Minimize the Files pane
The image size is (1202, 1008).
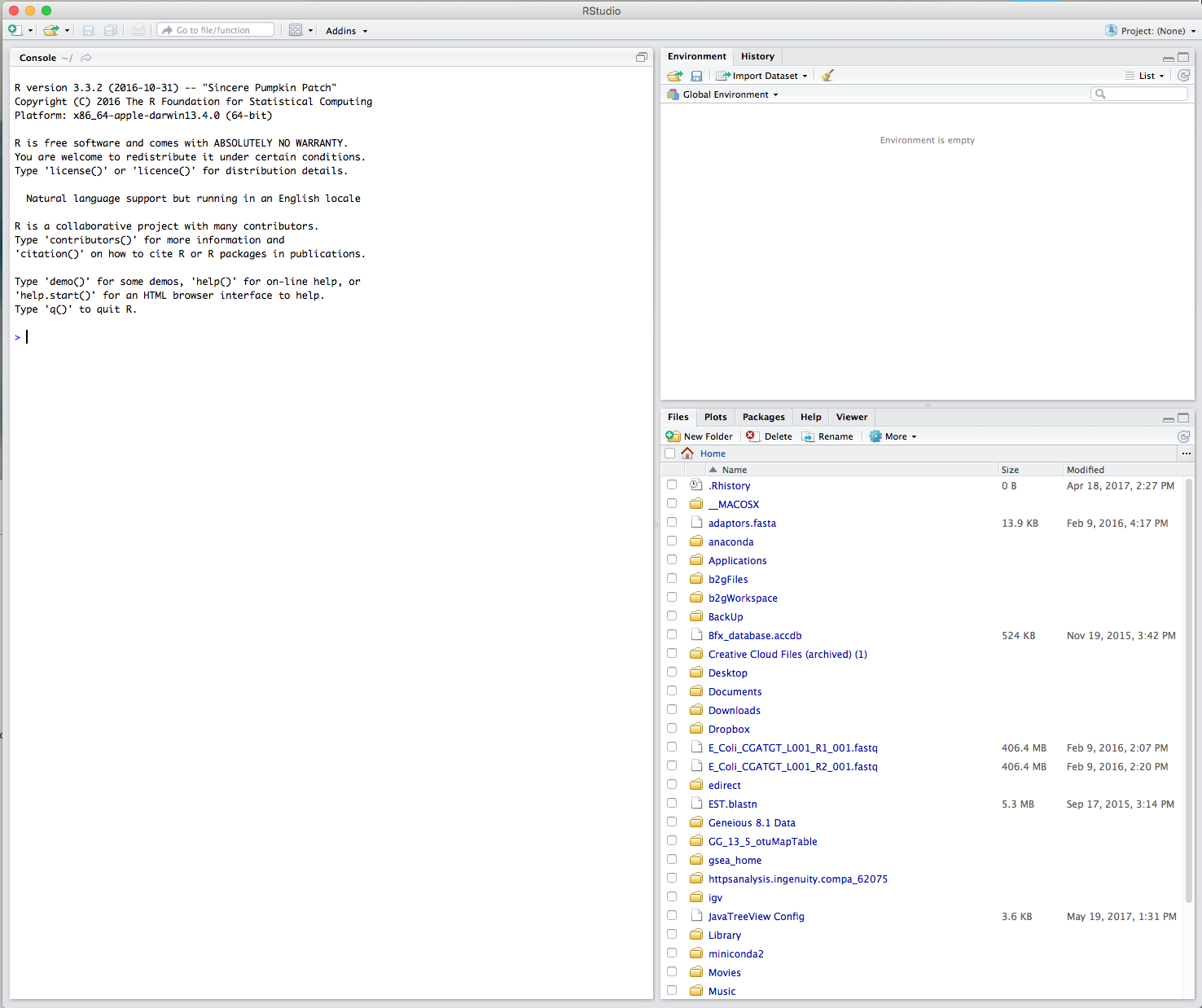1169,419
